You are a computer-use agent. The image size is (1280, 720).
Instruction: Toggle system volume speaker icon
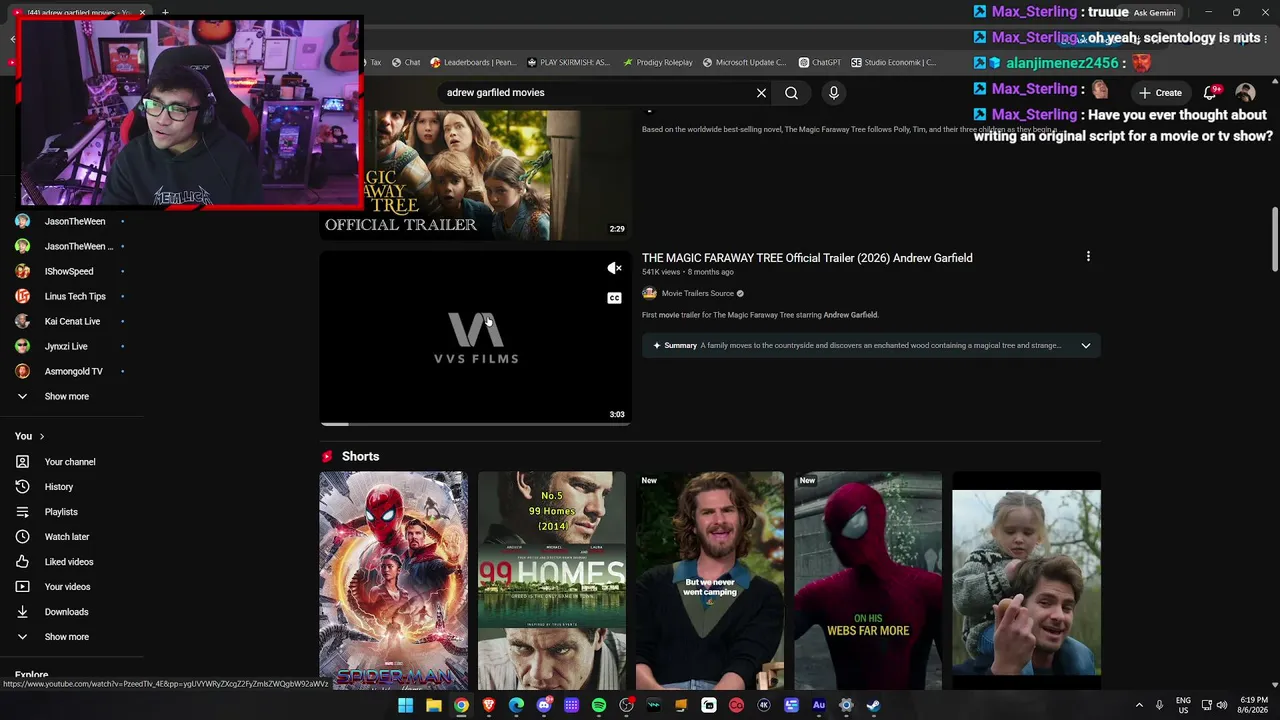[x=1222, y=705]
